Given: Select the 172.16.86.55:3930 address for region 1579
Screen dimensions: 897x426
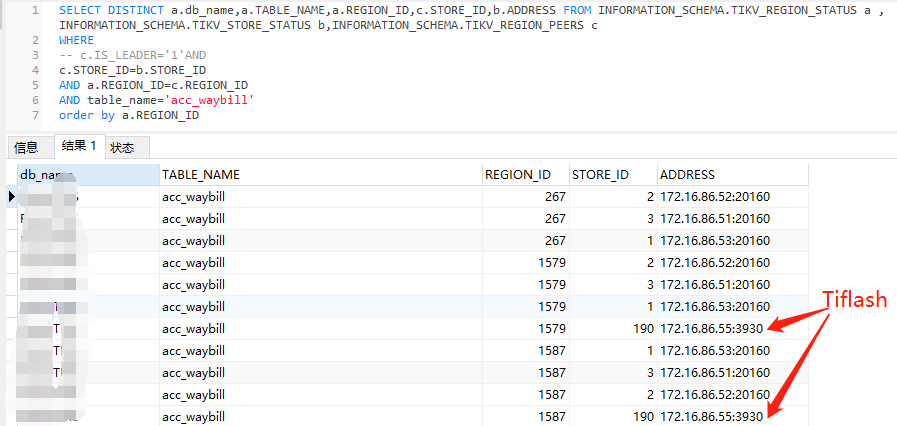Looking at the screenshot, I should pyautogui.click(x=711, y=328).
